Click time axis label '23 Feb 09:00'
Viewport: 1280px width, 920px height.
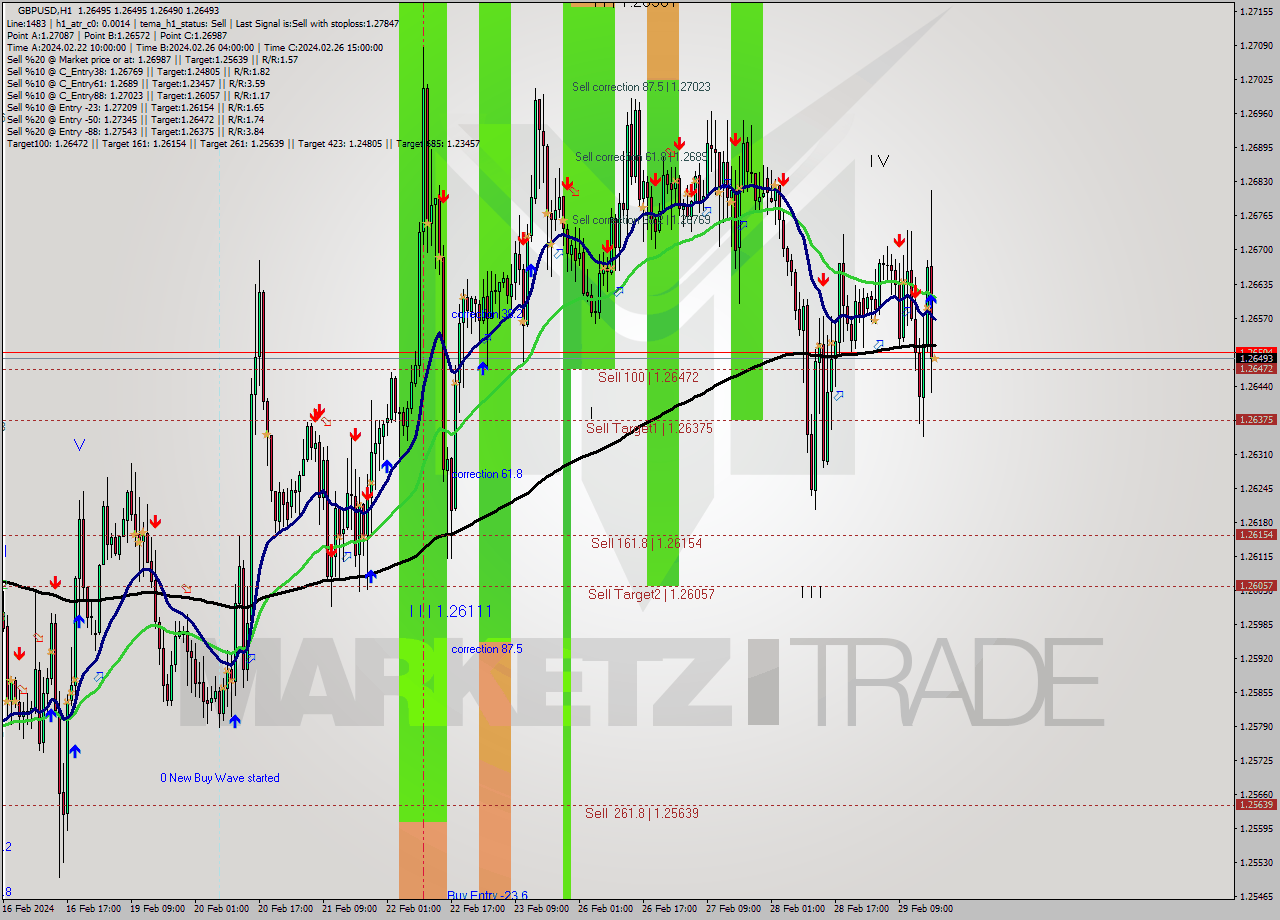point(541,909)
